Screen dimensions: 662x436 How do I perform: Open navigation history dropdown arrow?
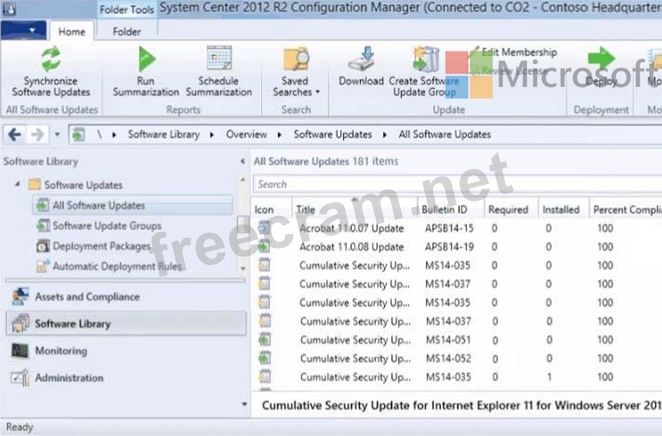coord(57,135)
